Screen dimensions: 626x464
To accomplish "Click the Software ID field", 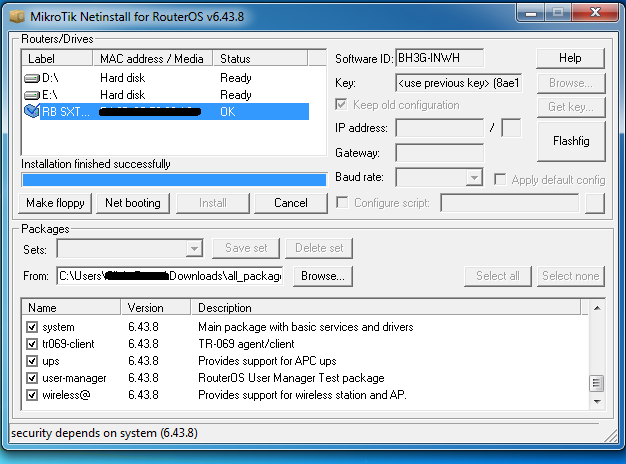I will [x=440, y=58].
